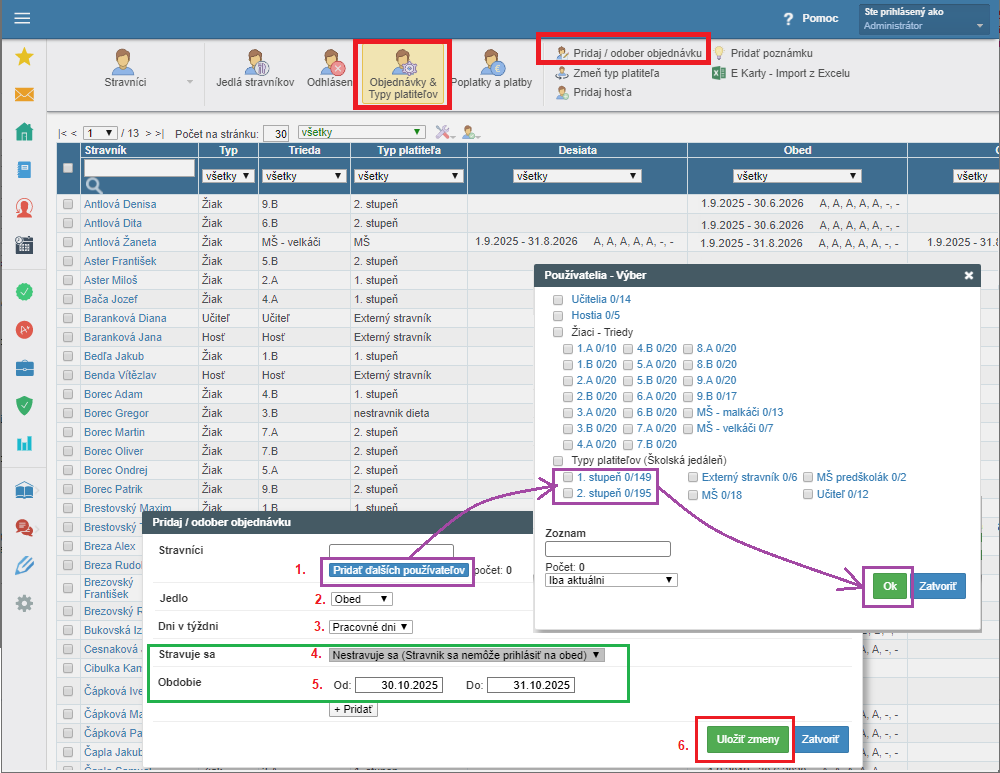Click the yellow star favorites icon in sidebar

24,57
